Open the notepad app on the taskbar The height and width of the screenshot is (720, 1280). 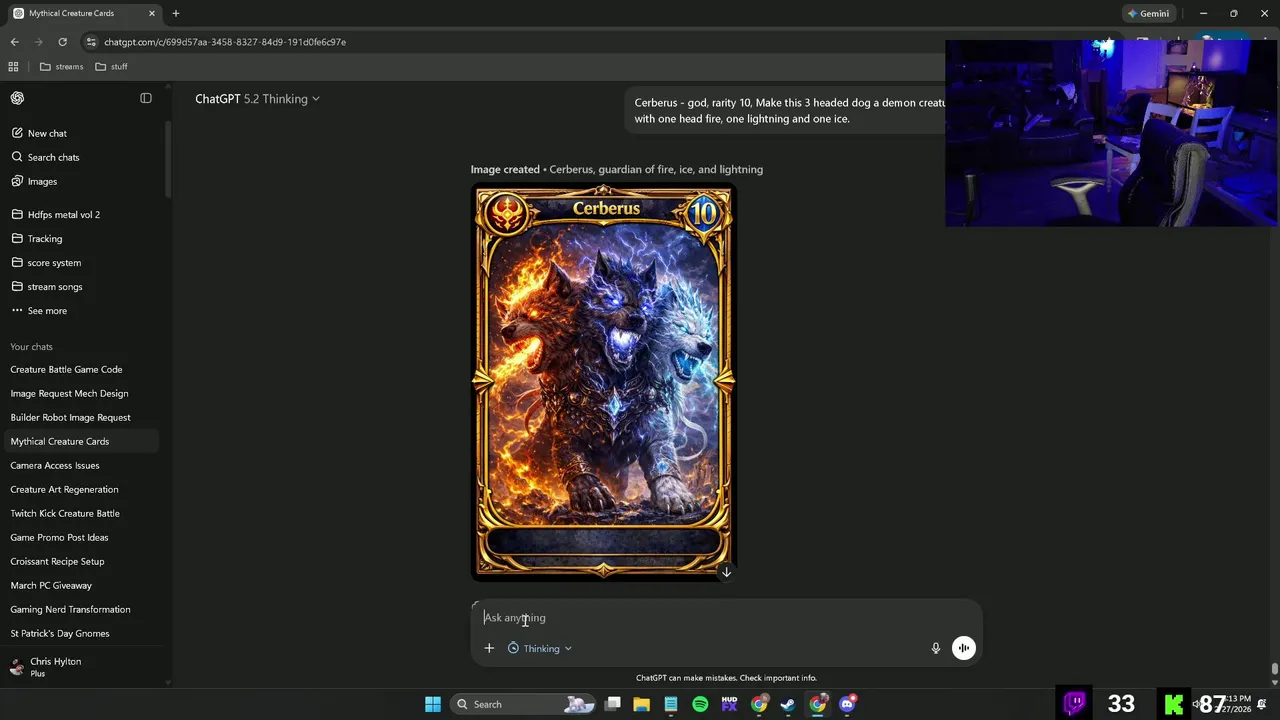pos(671,704)
